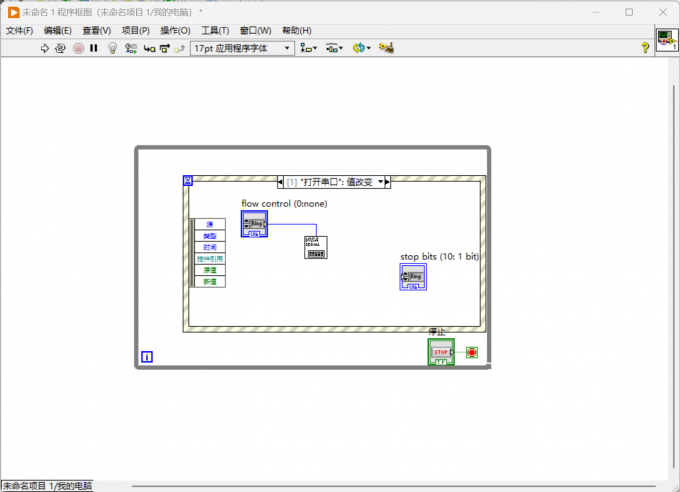Click the 新值 event data node item
The image size is (680, 492).
coord(210,282)
